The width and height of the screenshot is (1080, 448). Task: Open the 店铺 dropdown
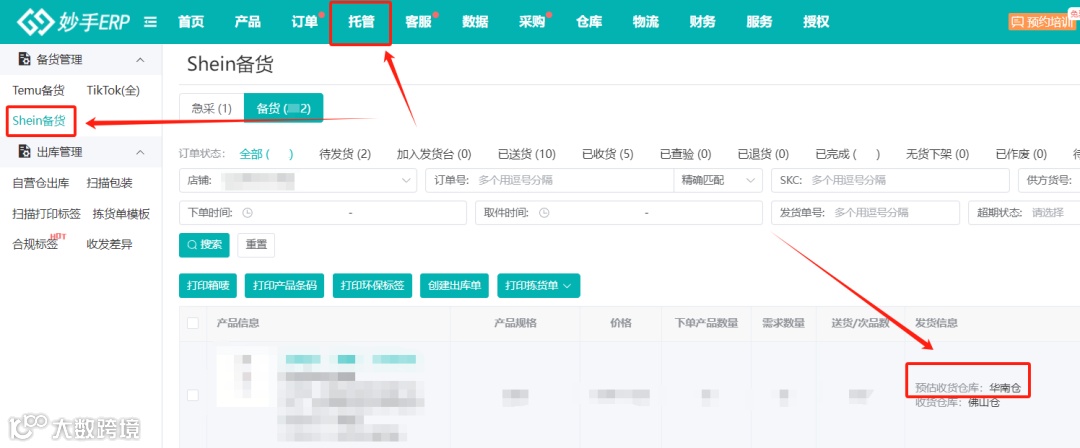298,181
